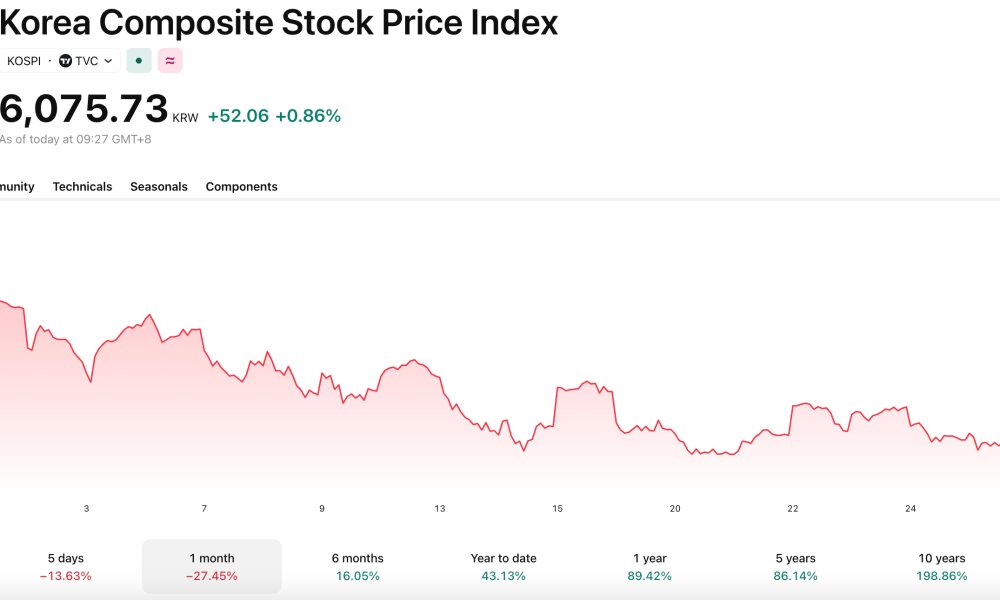
Task: Open the KOSPI TVC symbol source dropdown
Action: coord(59,61)
